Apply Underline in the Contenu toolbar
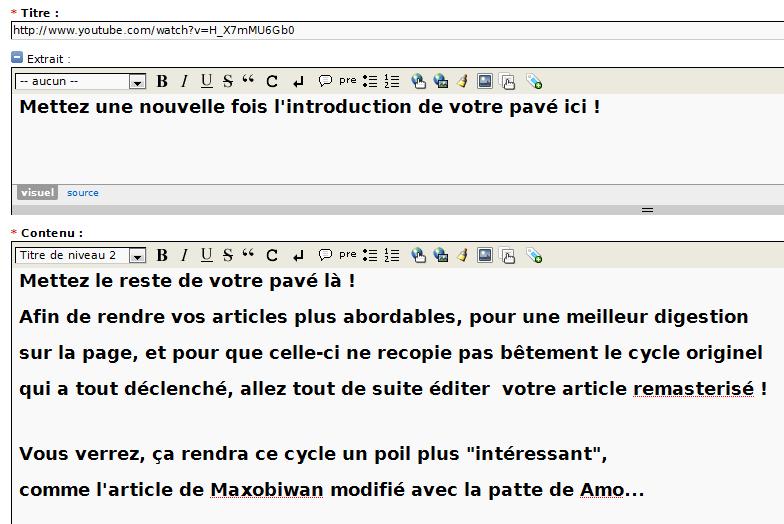Viewport: 784px width, 524px height. [206, 255]
